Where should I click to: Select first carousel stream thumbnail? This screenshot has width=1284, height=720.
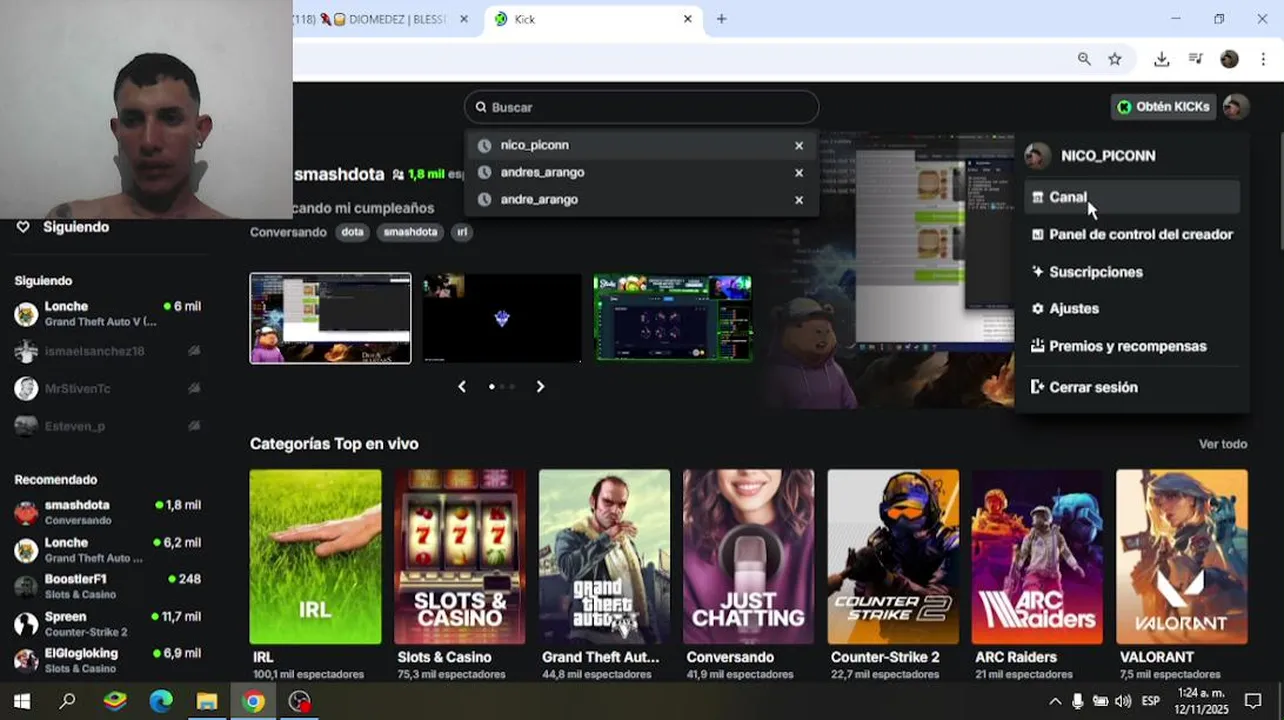tap(330, 318)
